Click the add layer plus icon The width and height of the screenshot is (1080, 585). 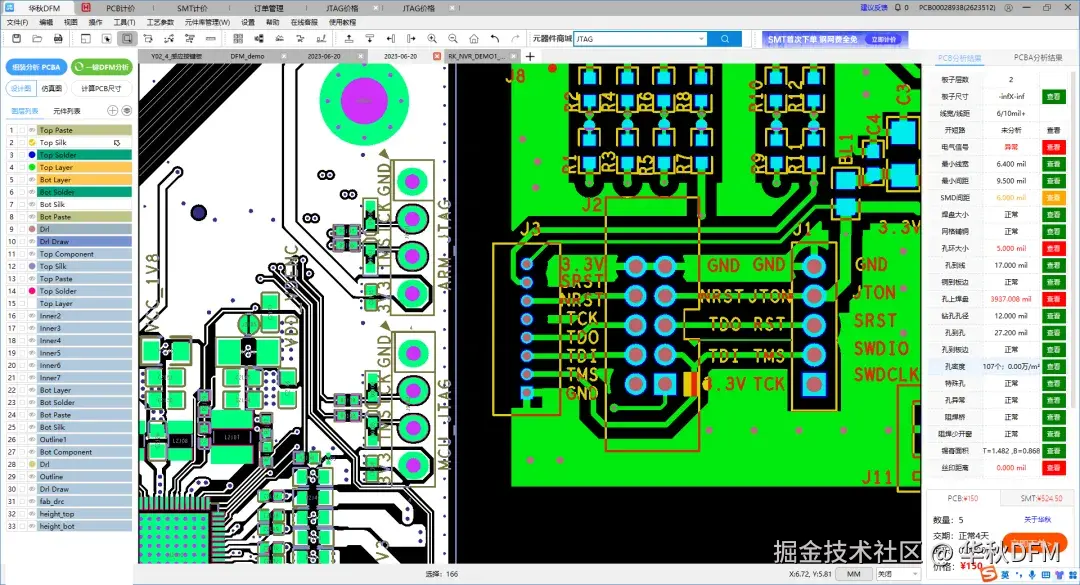(112, 110)
